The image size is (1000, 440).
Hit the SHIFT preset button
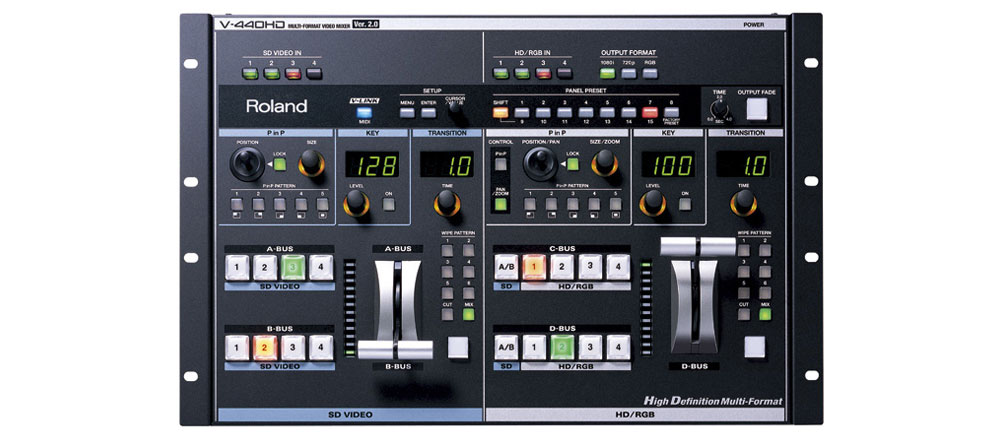(501, 112)
